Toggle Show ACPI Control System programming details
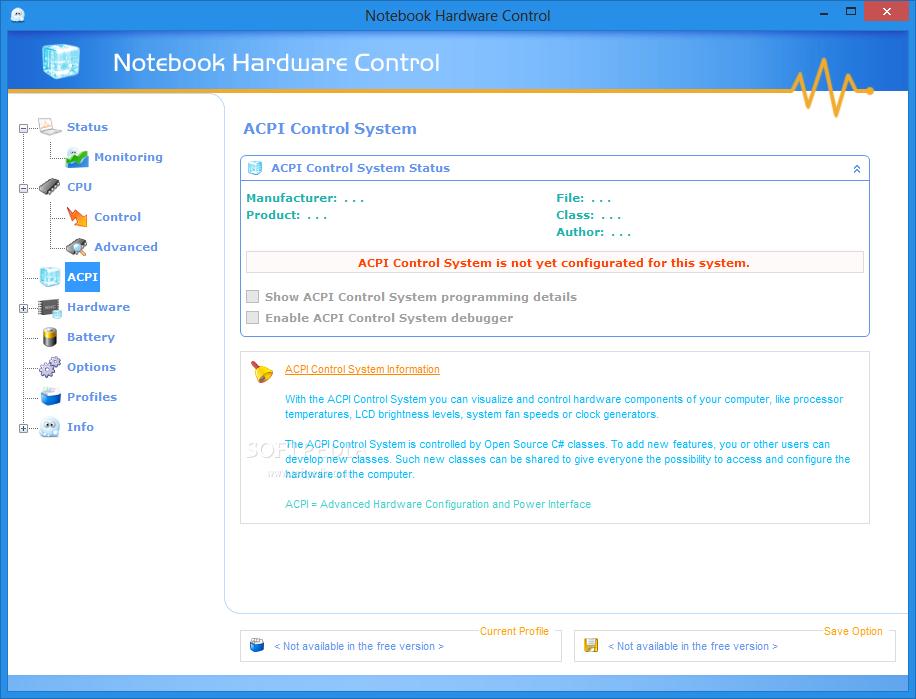916x699 pixels. point(252,297)
